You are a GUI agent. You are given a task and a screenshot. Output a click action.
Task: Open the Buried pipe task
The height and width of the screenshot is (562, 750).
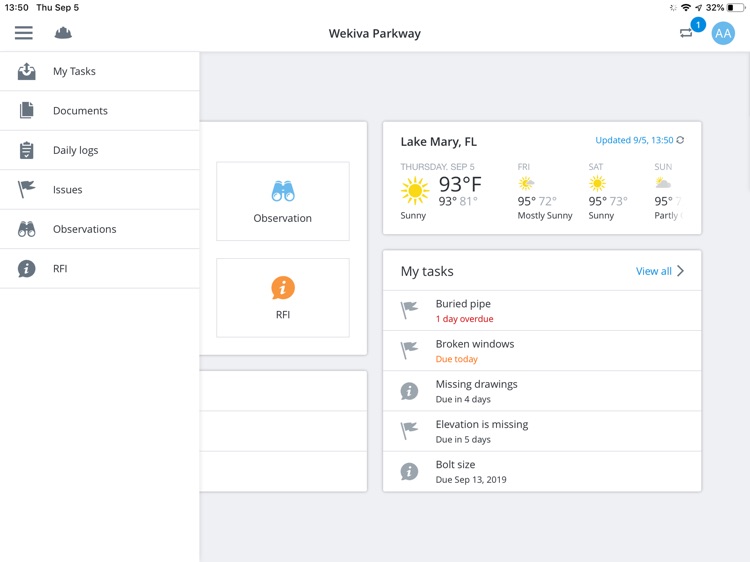tap(542, 311)
